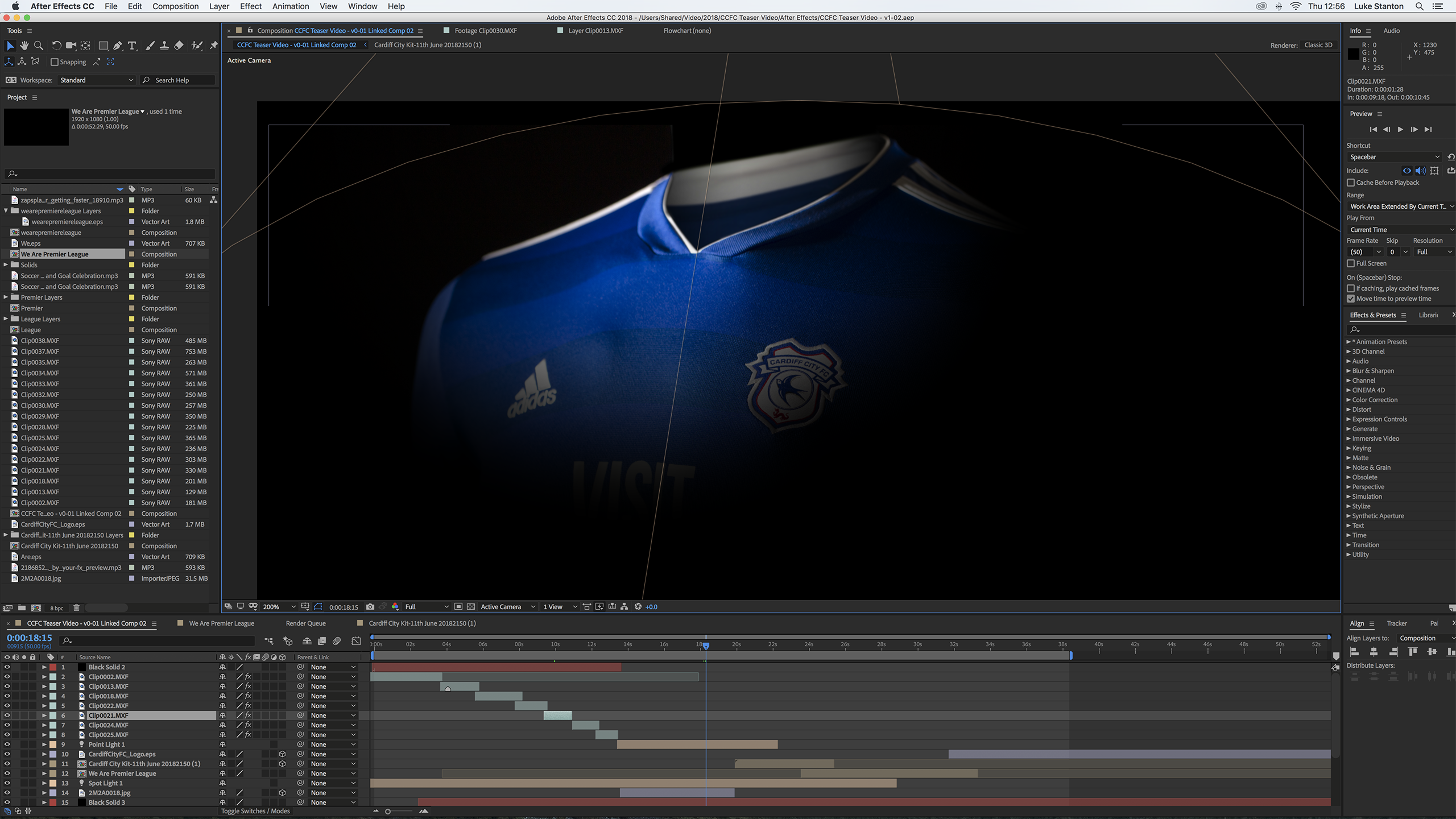Click the current time display field
1456x819 pixels.
pyautogui.click(x=29, y=638)
